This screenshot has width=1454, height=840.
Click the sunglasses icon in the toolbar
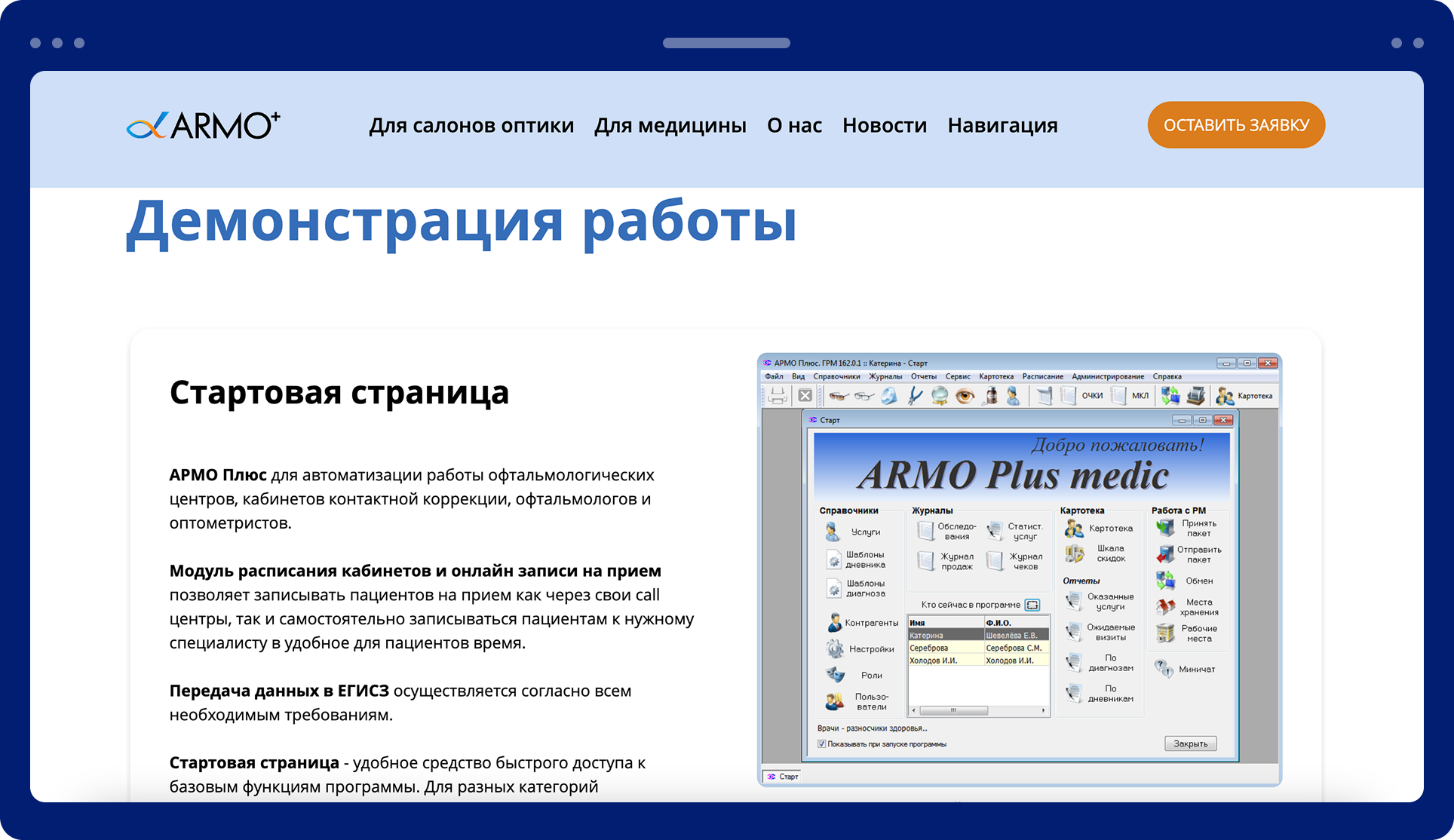point(838,396)
